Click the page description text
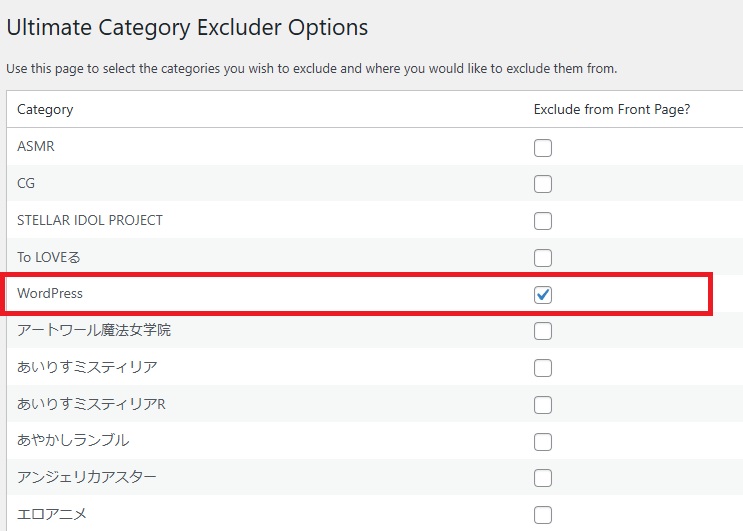Screen dimensions: 743x531 pos(312,69)
